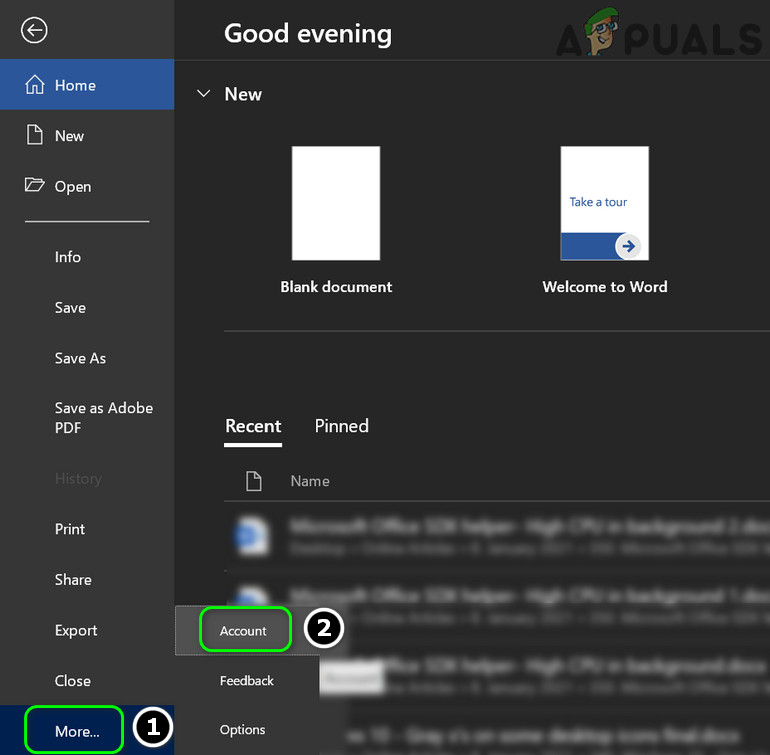Select Feedback from the popup menu

(x=247, y=680)
